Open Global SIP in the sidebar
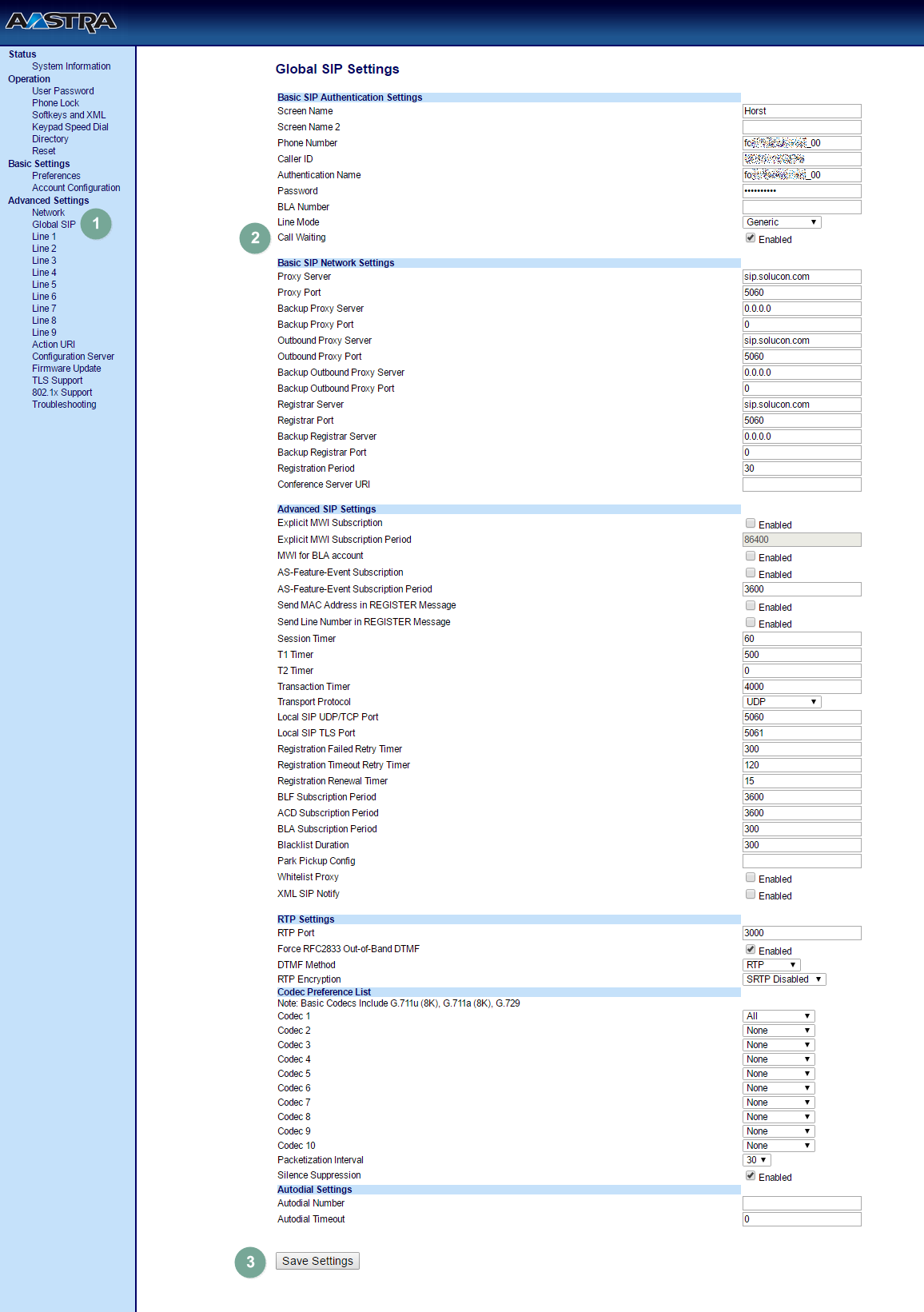The image size is (924, 1312). point(54,225)
